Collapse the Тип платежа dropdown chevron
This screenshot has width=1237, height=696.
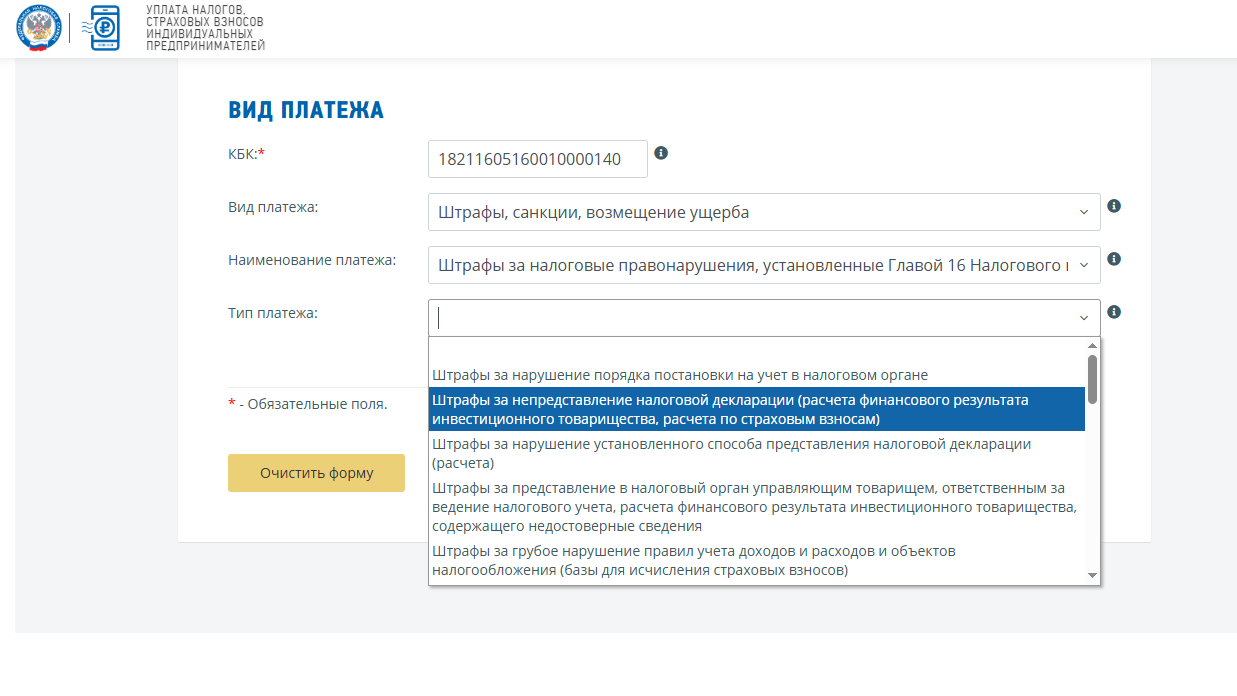pyautogui.click(x=1083, y=318)
